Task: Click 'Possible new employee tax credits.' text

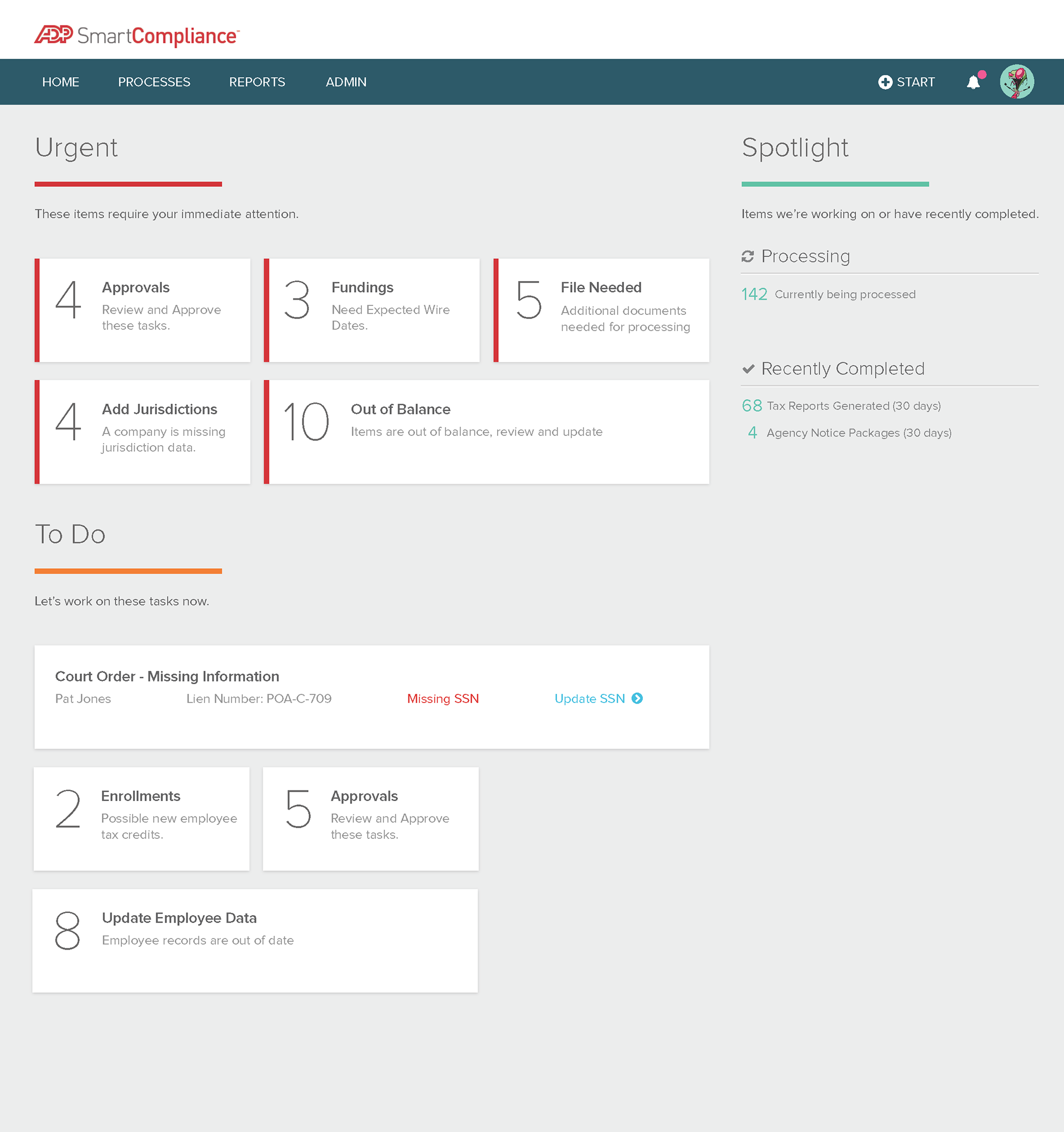Action: pyautogui.click(x=169, y=826)
